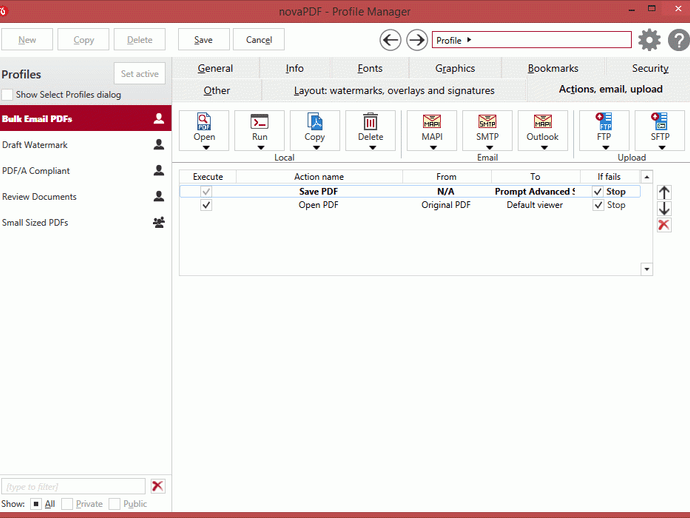Viewport: 690px width, 518px height.
Task: Expand the Profile breadcrumb arrow
Action: click(x=469, y=40)
